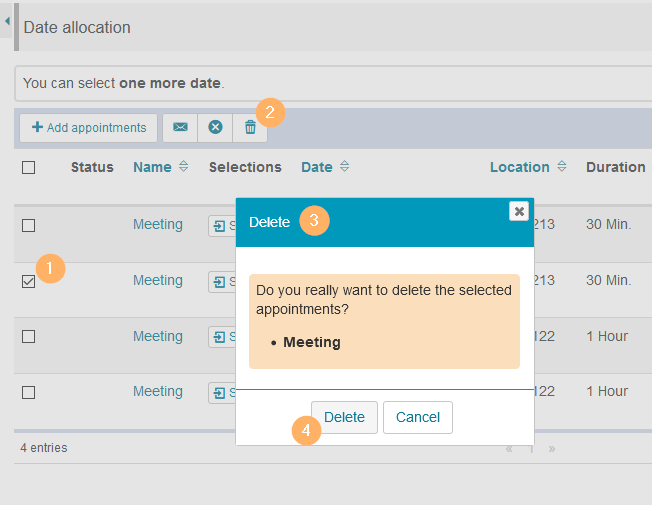This screenshot has height=505, width=652.
Task: Go to next page with » arrow
Action: click(x=552, y=448)
